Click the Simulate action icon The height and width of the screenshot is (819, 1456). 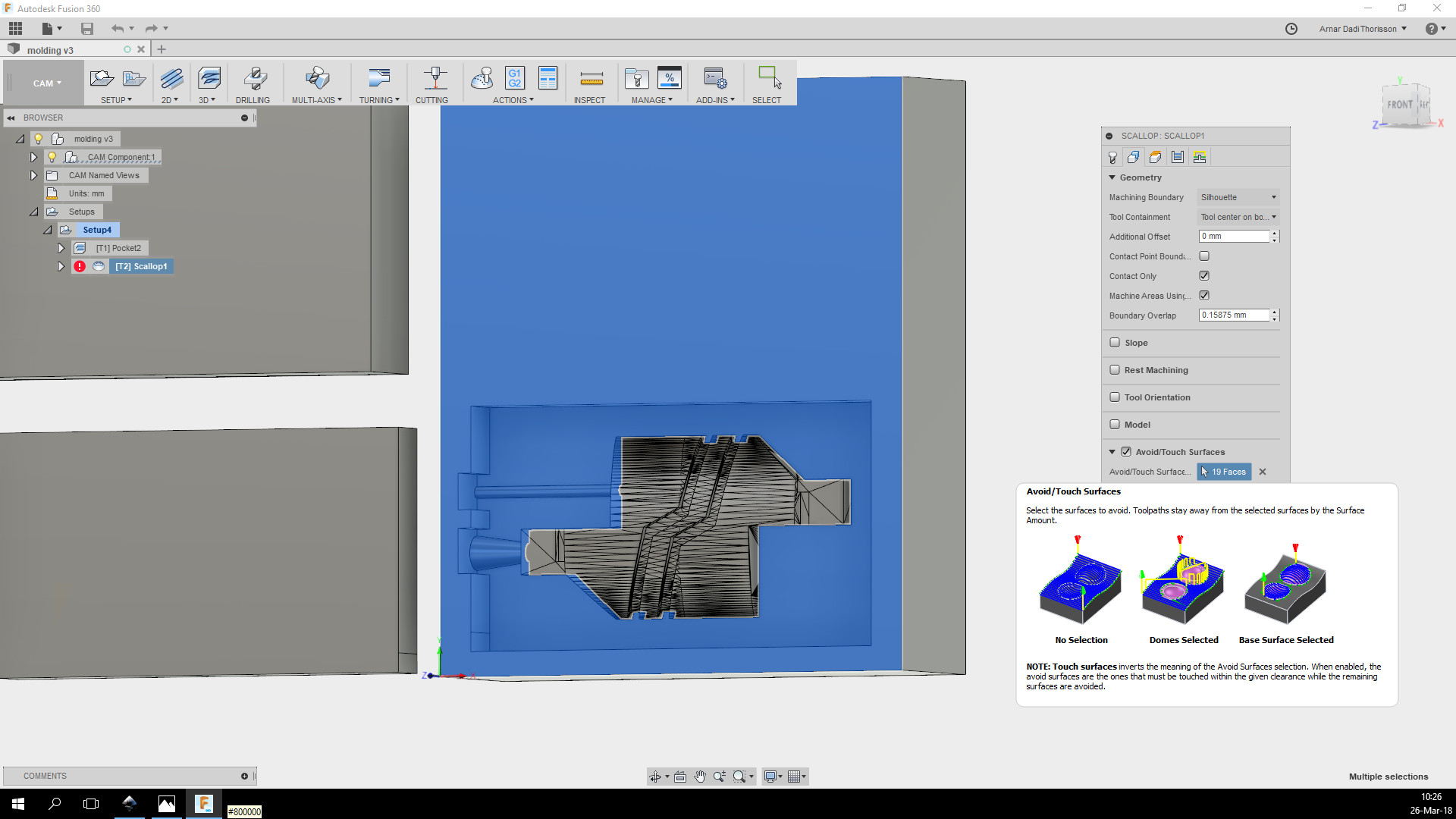482,78
